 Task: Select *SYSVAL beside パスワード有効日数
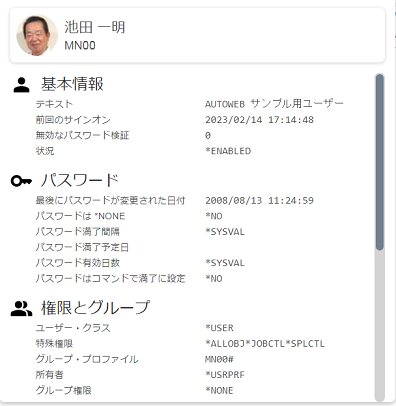(225, 263)
